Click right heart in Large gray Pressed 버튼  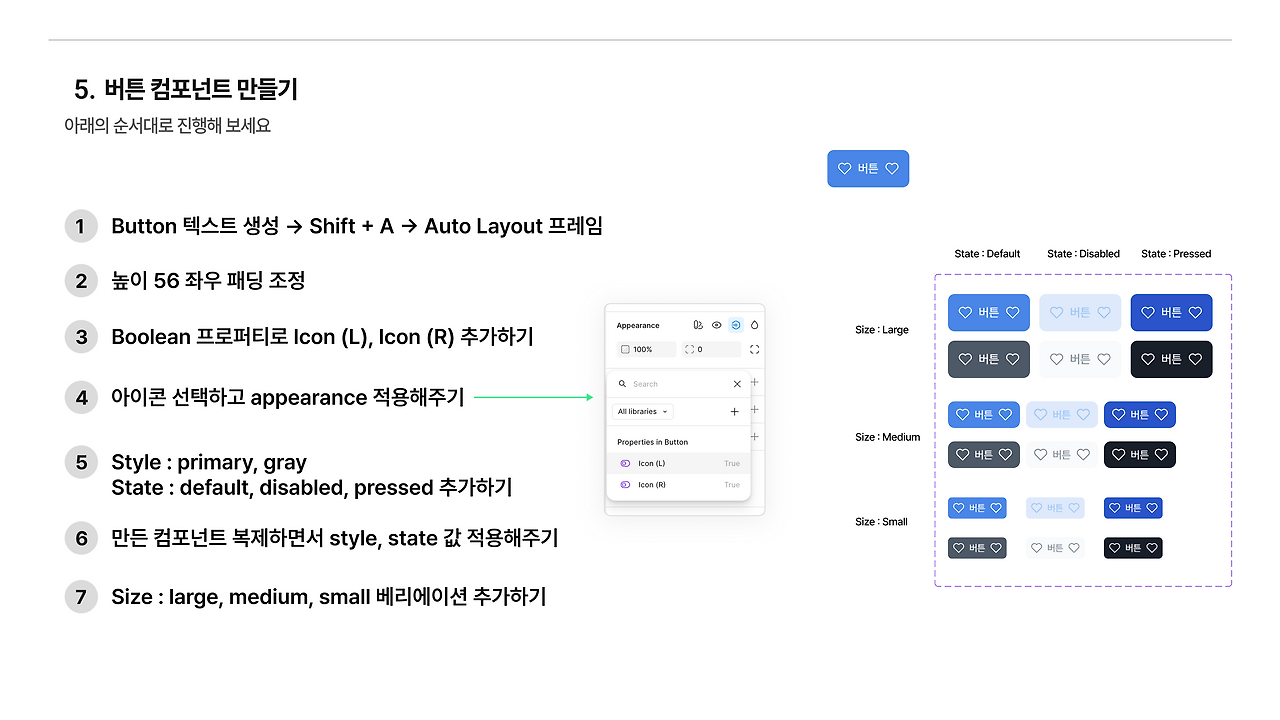coord(1195,359)
